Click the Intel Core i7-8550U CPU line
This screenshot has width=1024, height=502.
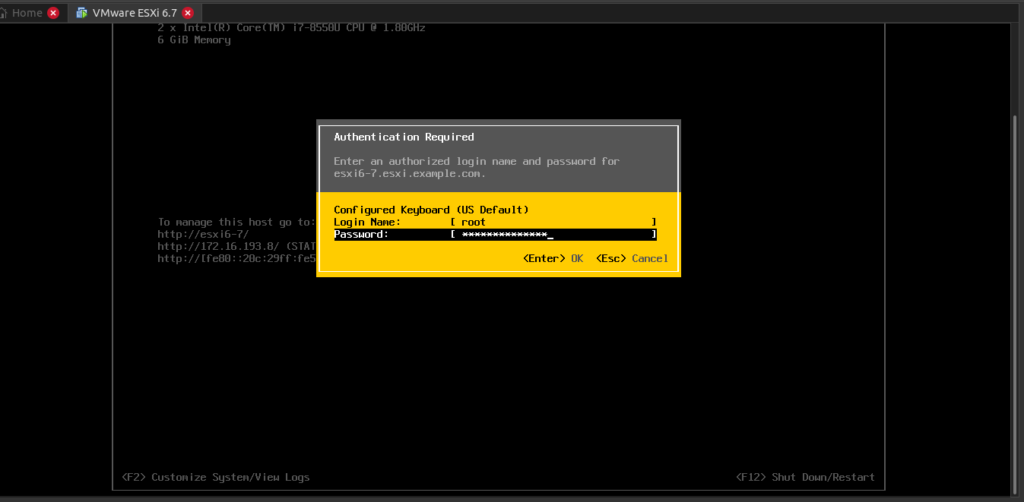coord(291,28)
